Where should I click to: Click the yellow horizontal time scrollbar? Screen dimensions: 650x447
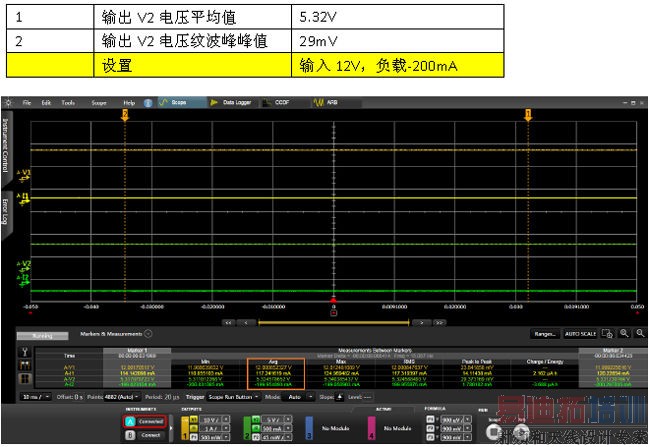(334, 322)
